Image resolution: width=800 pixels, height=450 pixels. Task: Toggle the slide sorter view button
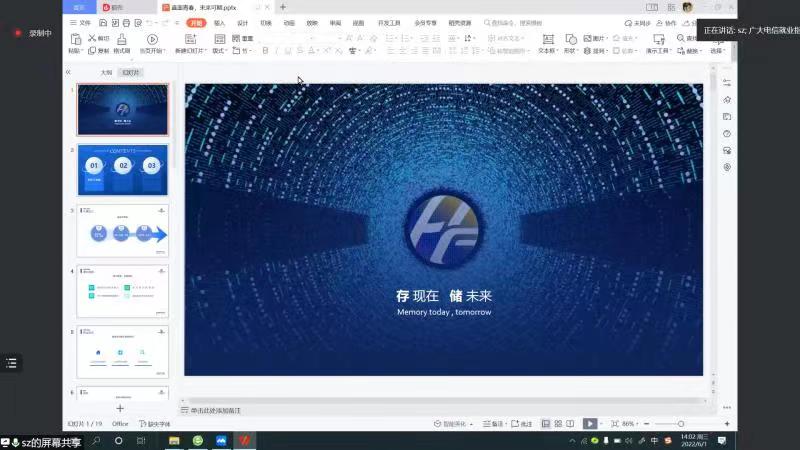[558, 424]
